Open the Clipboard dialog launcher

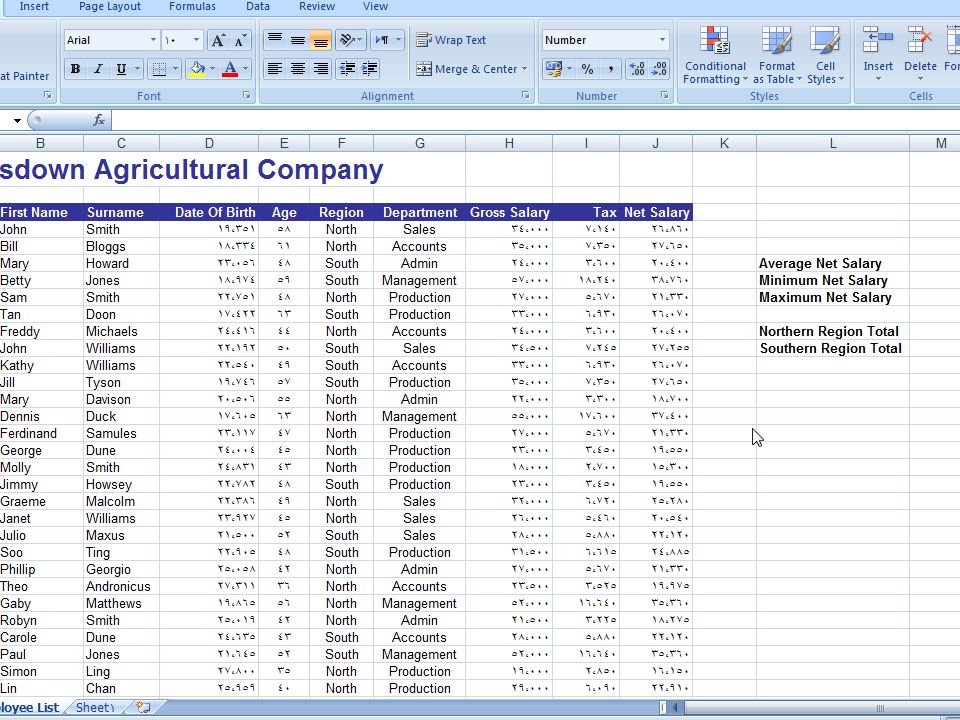(x=48, y=96)
